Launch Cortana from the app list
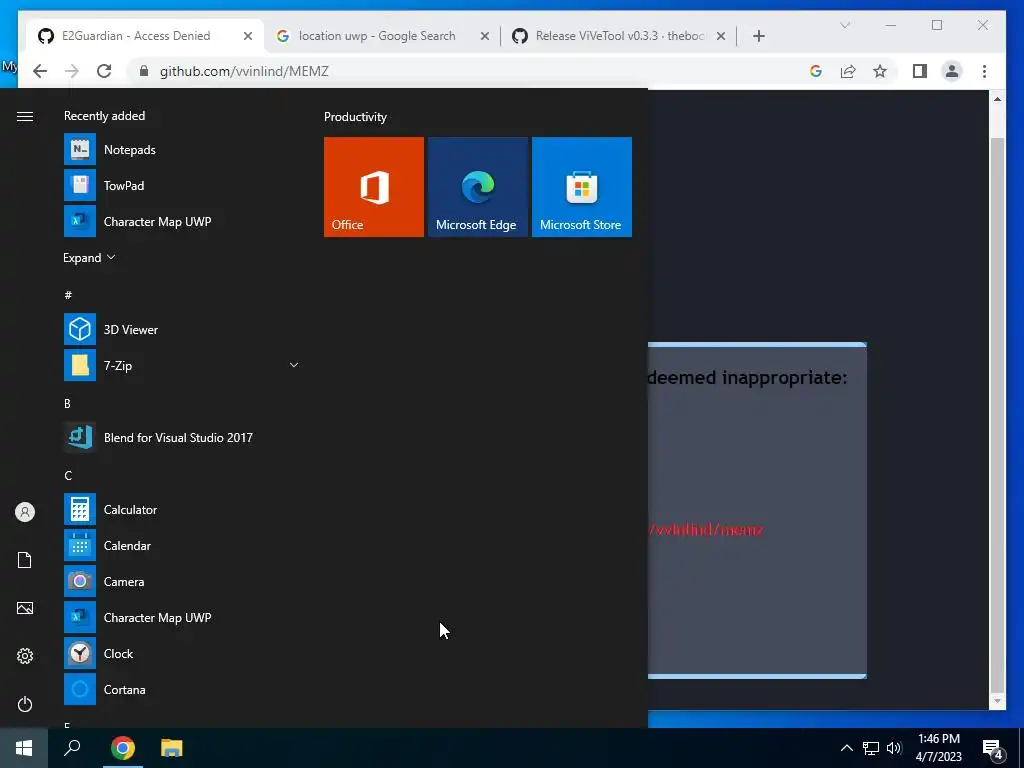This screenshot has width=1024, height=768. (x=182, y=689)
